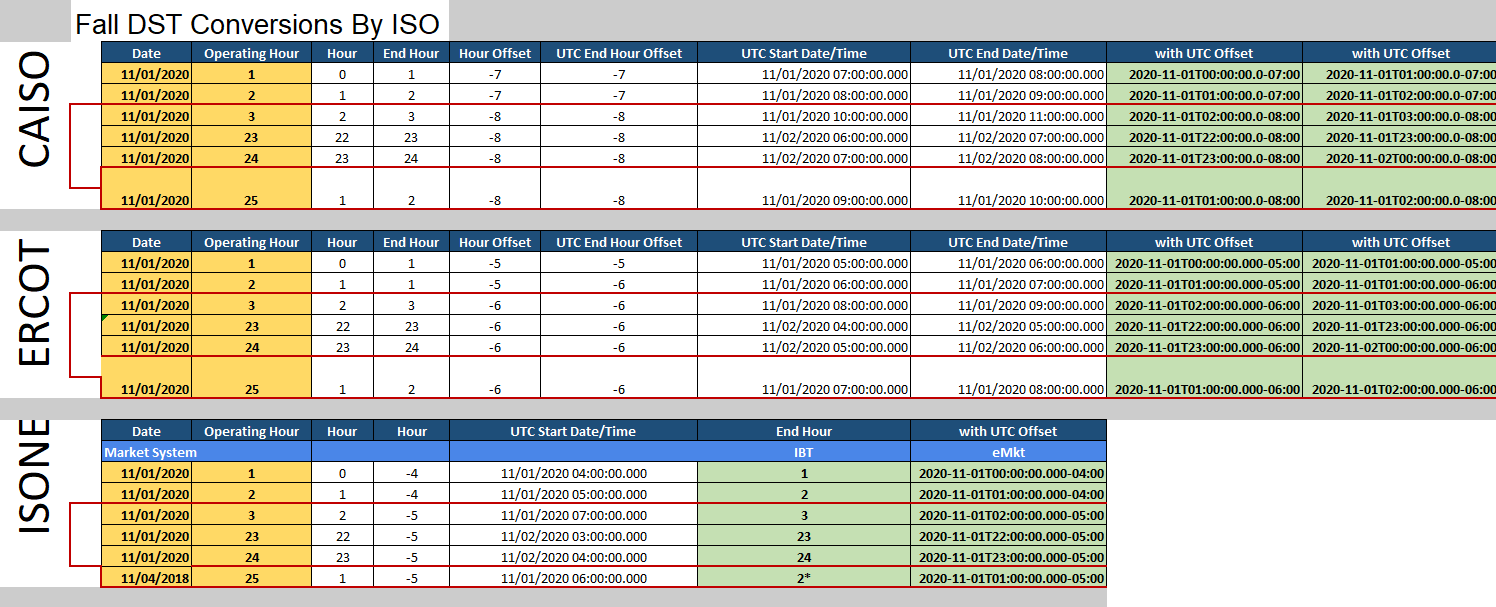The image size is (1496, 607).
Task: Select the title 'Fall DST Conversions By ISO'
Action: [x=257, y=23]
